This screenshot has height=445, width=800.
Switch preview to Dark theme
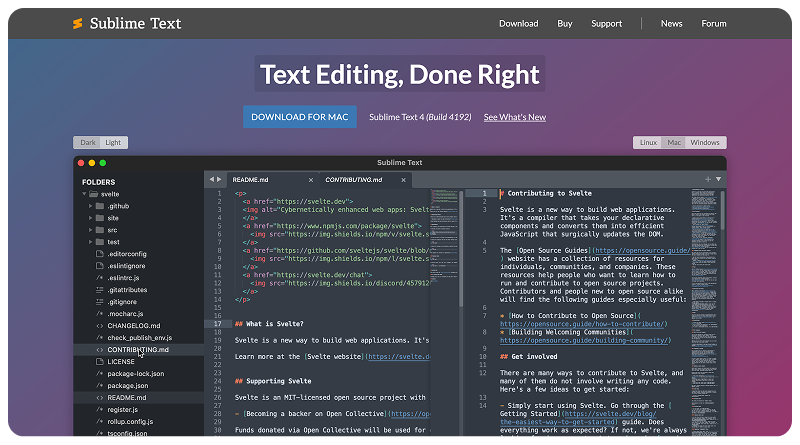87,142
